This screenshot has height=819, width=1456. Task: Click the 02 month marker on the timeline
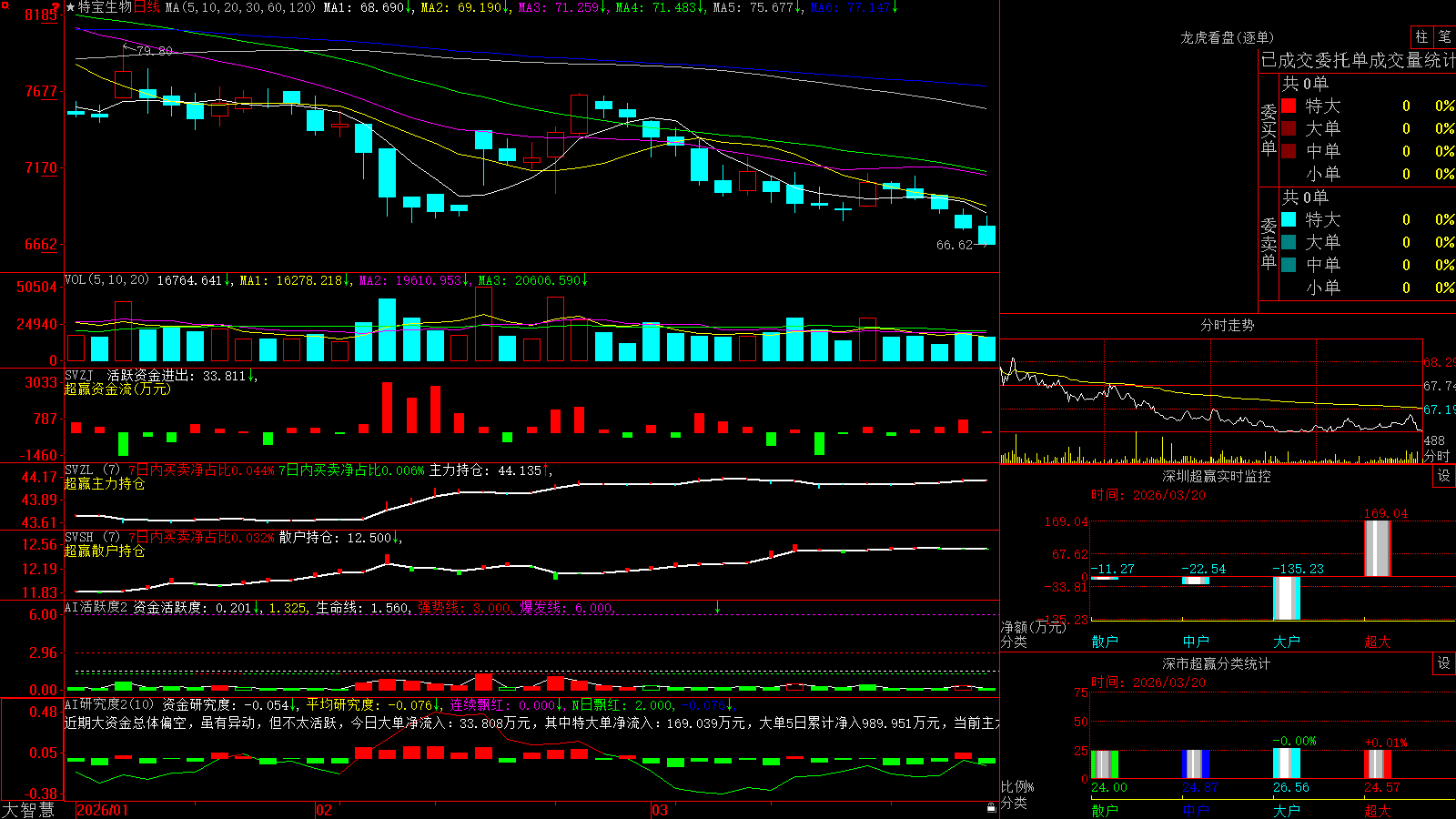point(323,810)
